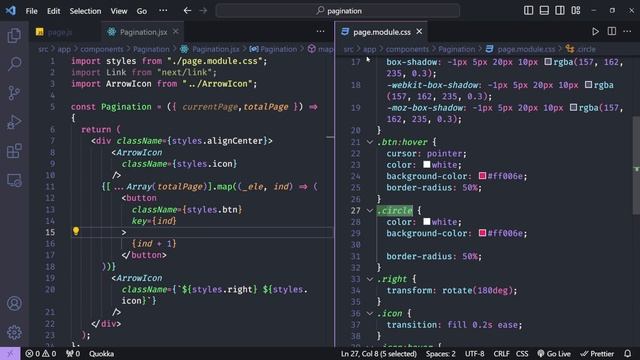
Task: Open the ports indicator in status bar
Action: coord(73,353)
